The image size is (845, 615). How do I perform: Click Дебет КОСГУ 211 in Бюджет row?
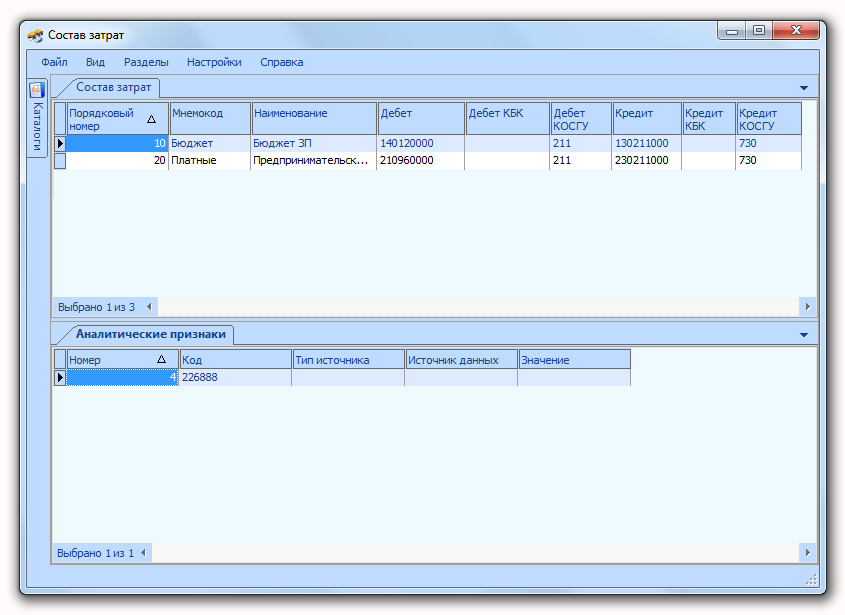click(x=581, y=143)
